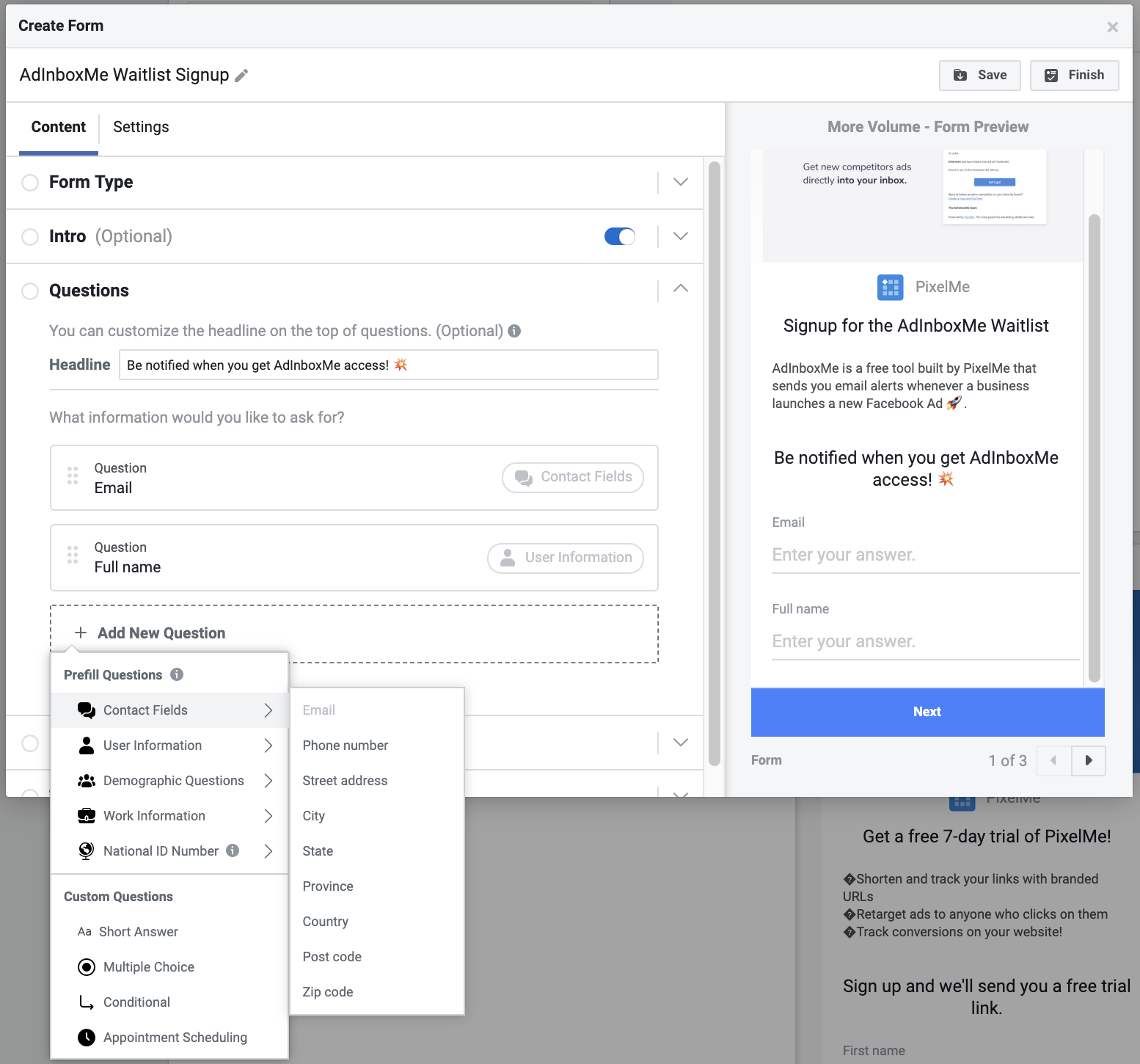
Task: Open Demographic Questions submenu arrow
Action: click(268, 781)
